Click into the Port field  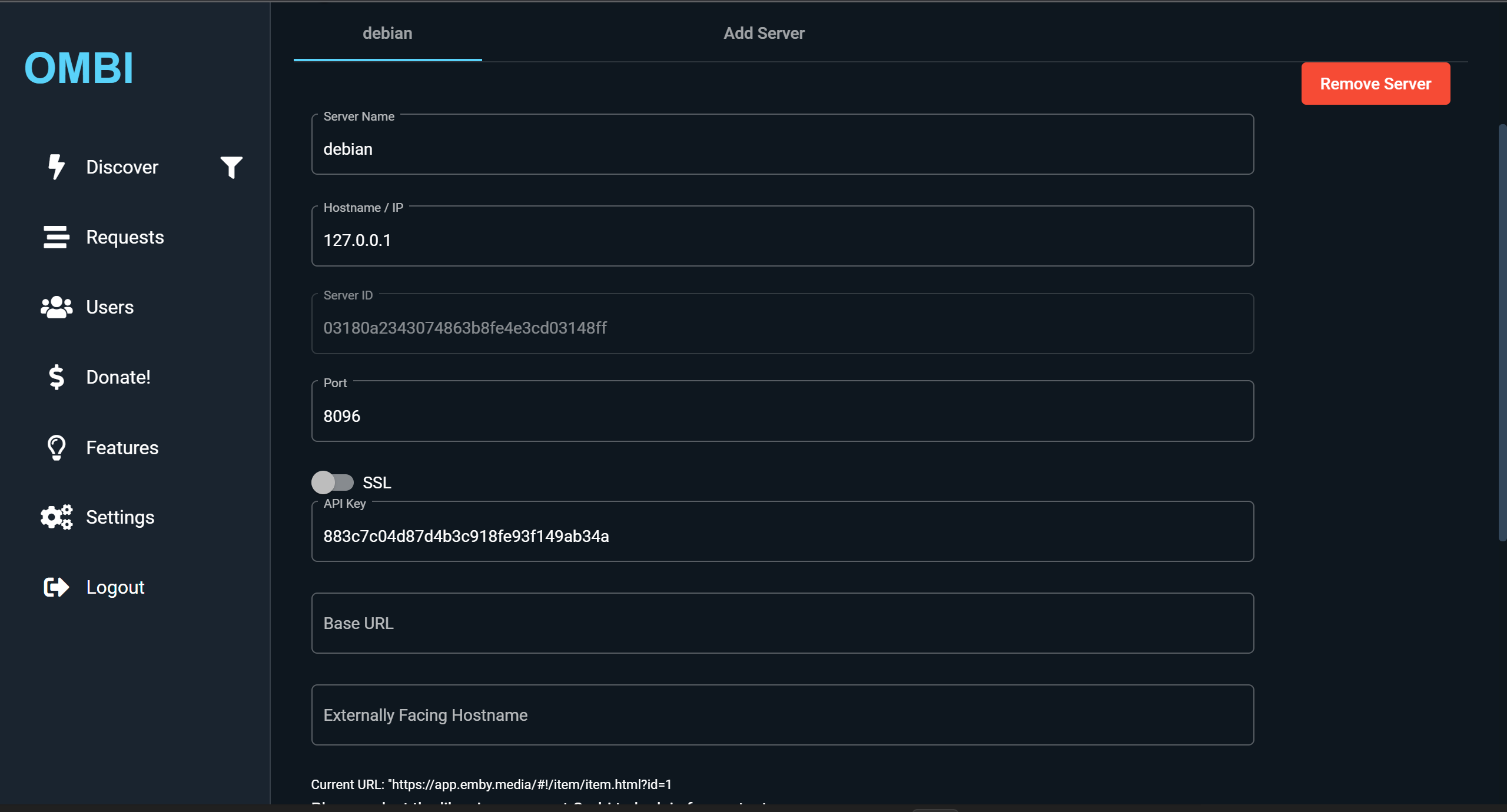tap(782, 416)
